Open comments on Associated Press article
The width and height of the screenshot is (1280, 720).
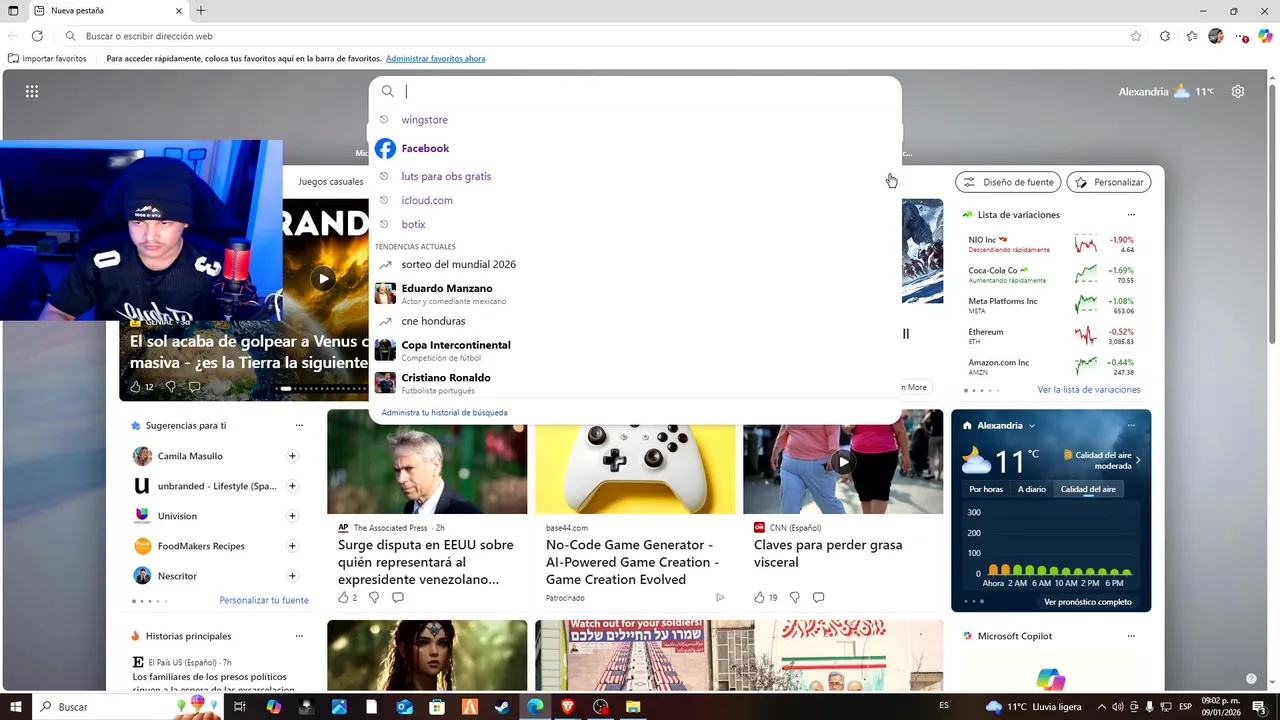(398, 597)
